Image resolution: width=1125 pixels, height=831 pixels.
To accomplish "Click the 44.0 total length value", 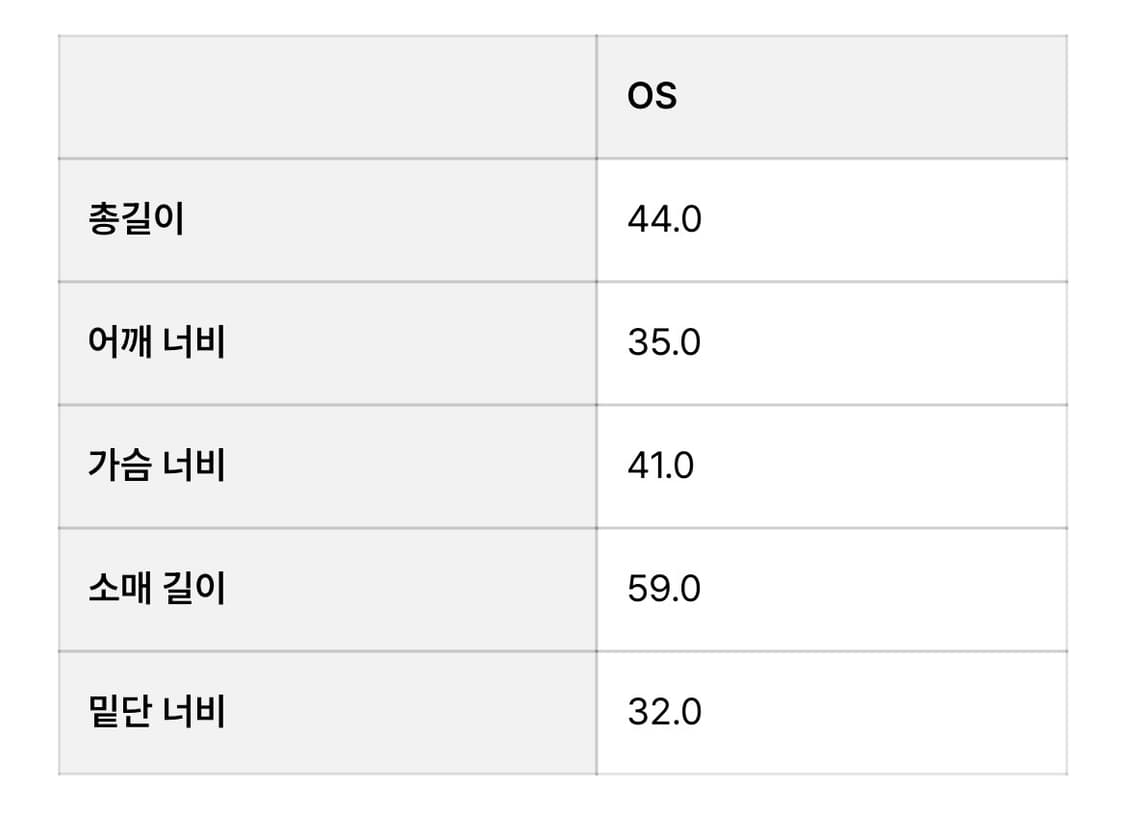I will click(x=664, y=220).
